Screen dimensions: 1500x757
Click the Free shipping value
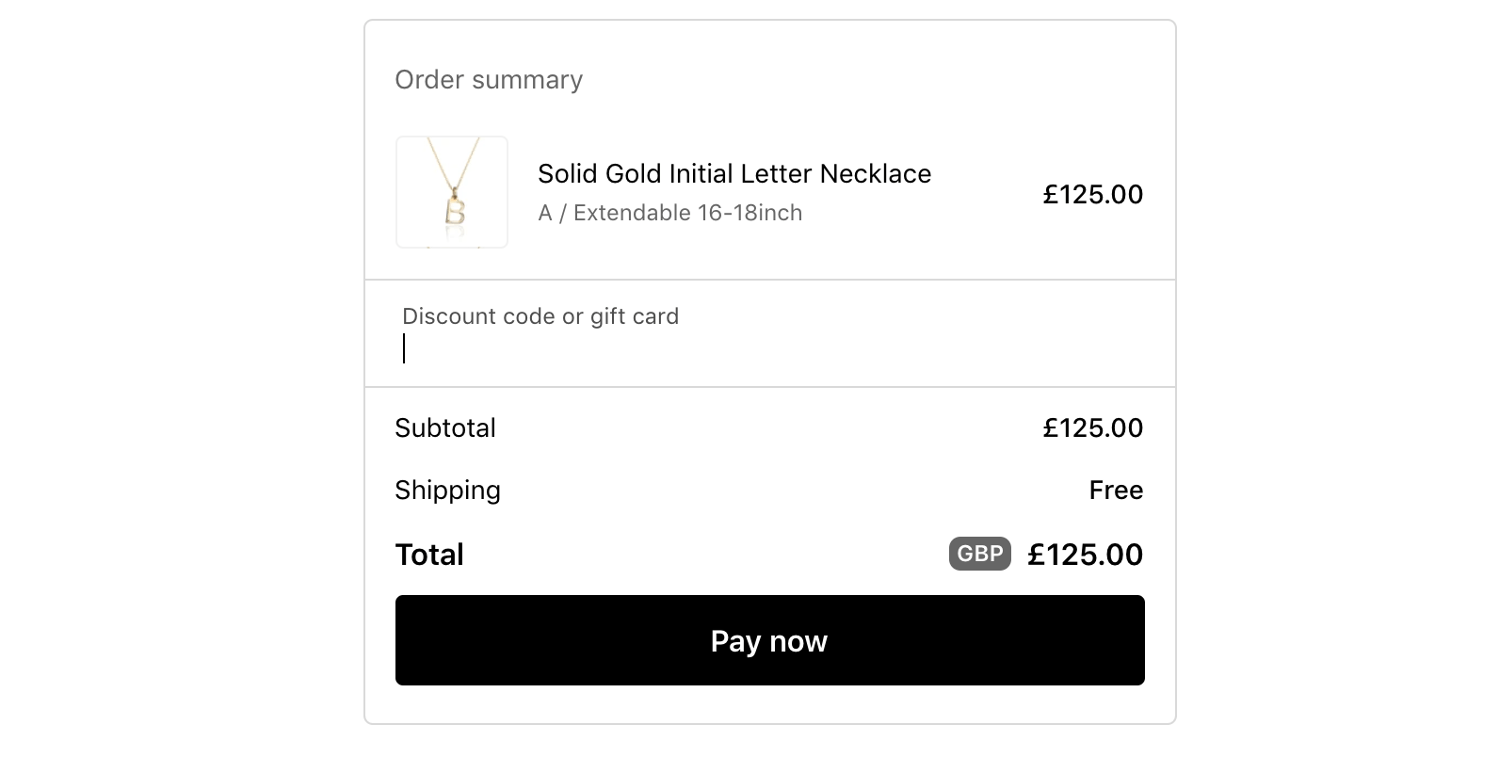pyautogui.click(x=1116, y=490)
